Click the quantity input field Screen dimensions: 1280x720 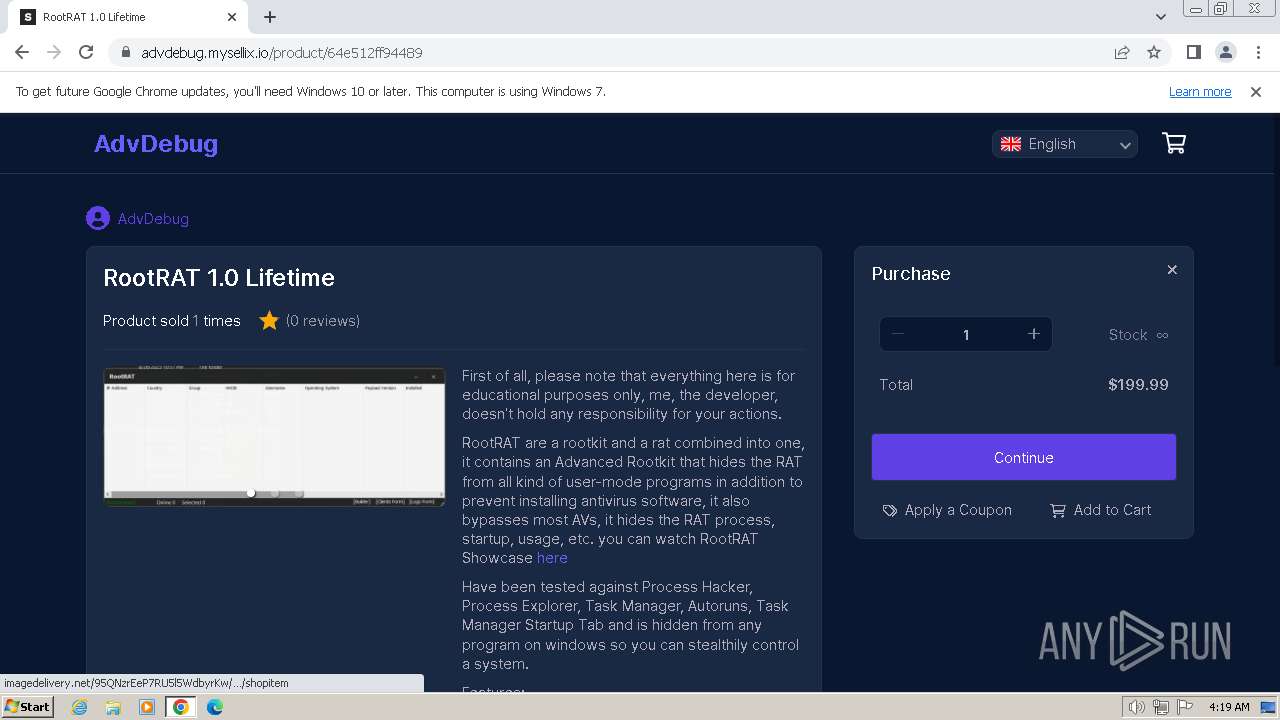(966, 335)
